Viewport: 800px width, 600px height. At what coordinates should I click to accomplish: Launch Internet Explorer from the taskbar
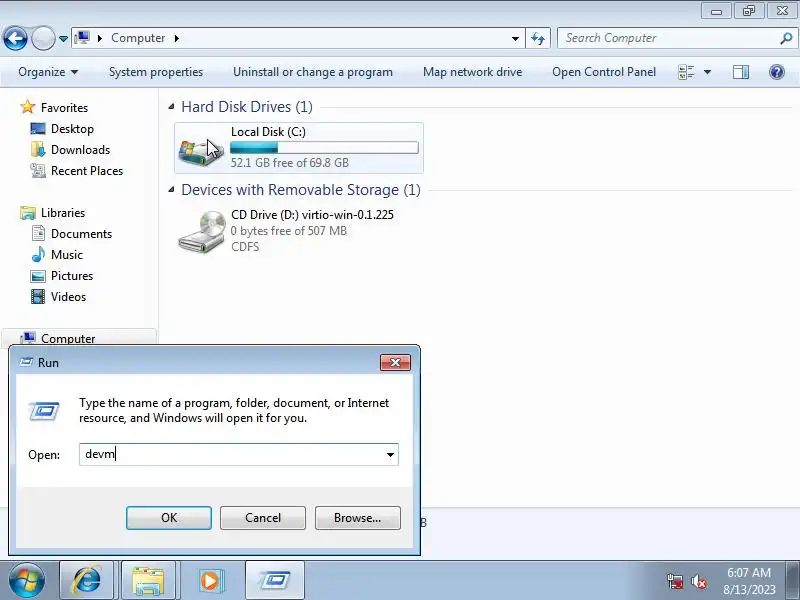[x=87, y=581]
